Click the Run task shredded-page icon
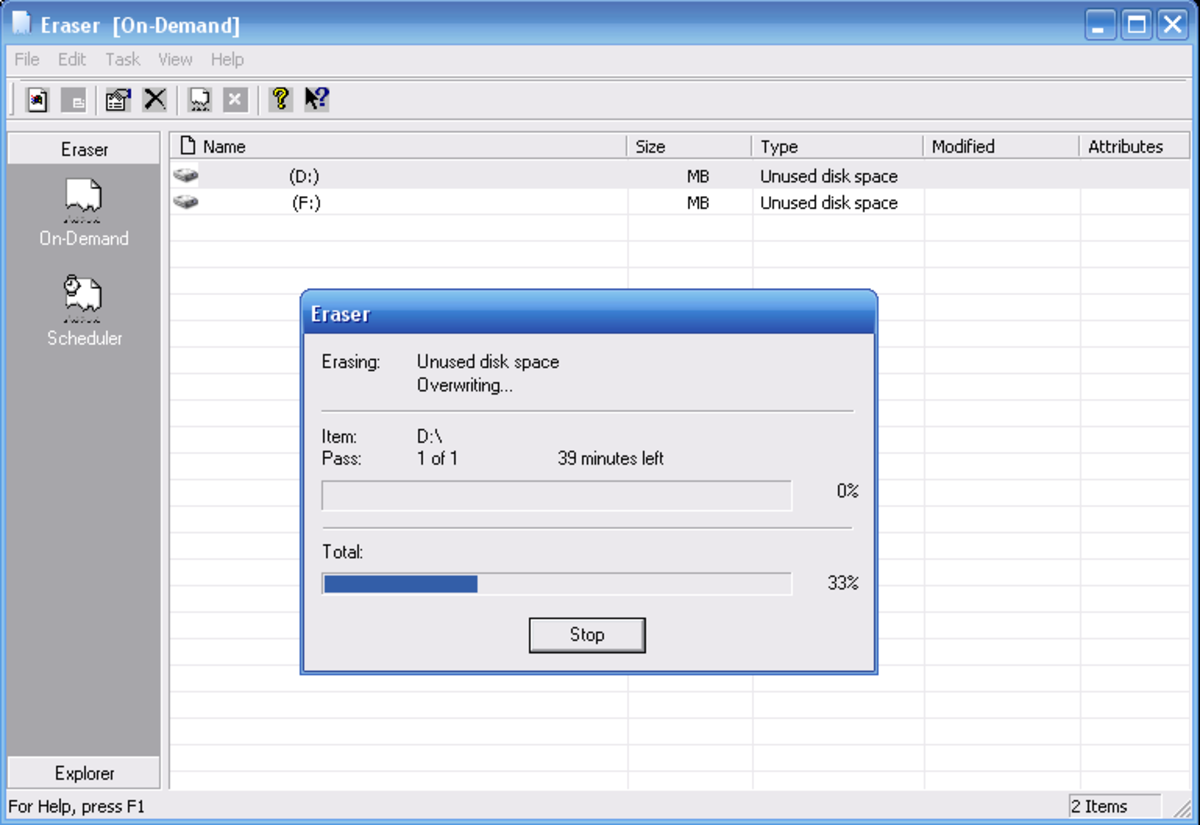The image size is (1200, 825). click(200, 100)
